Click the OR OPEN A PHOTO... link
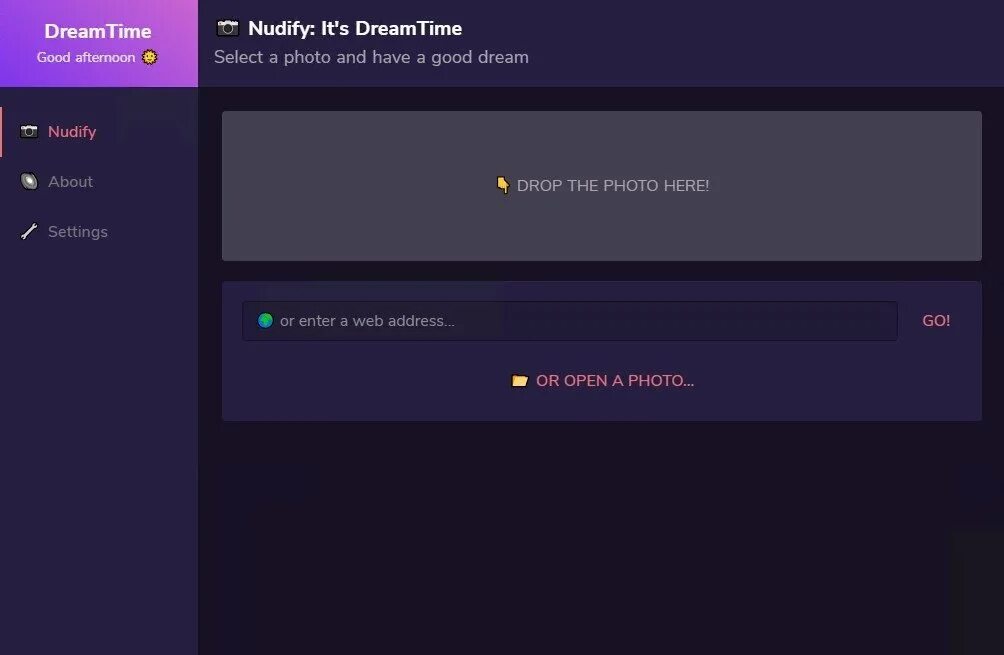Screen dimensions: 1004x655 [615, 380]
